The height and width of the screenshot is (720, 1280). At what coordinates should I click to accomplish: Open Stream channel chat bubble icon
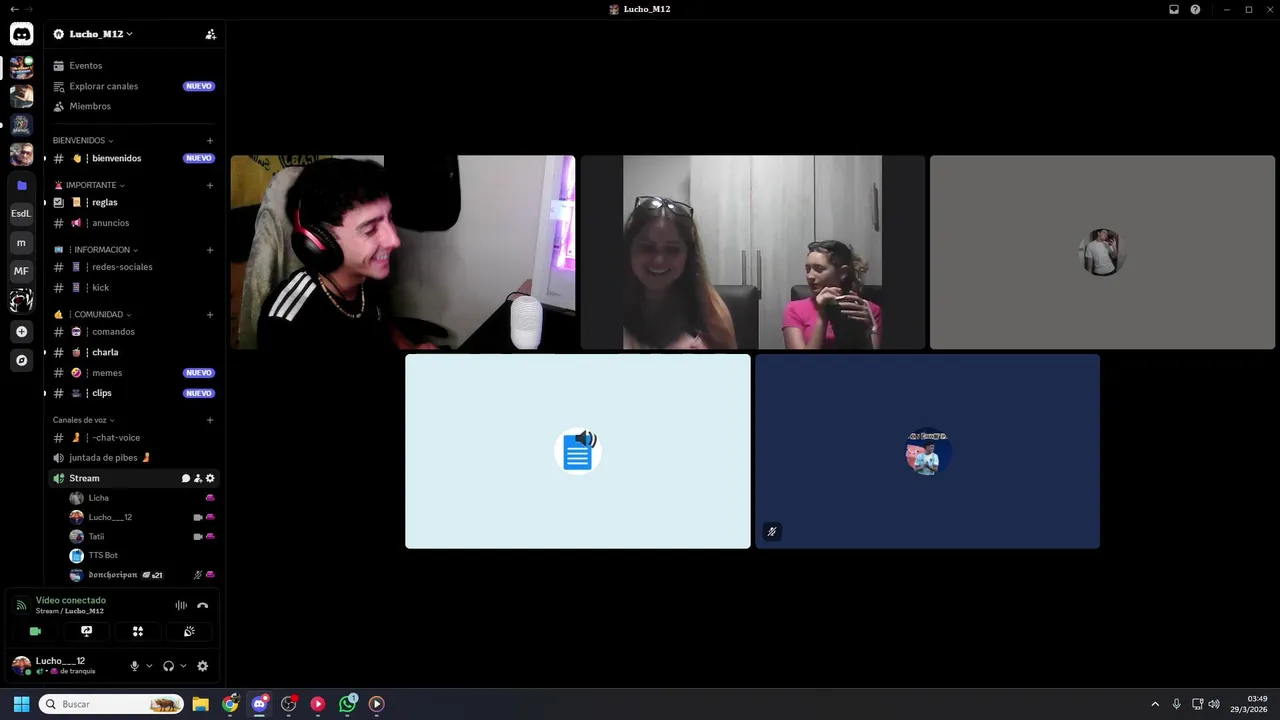pos(185,478)
